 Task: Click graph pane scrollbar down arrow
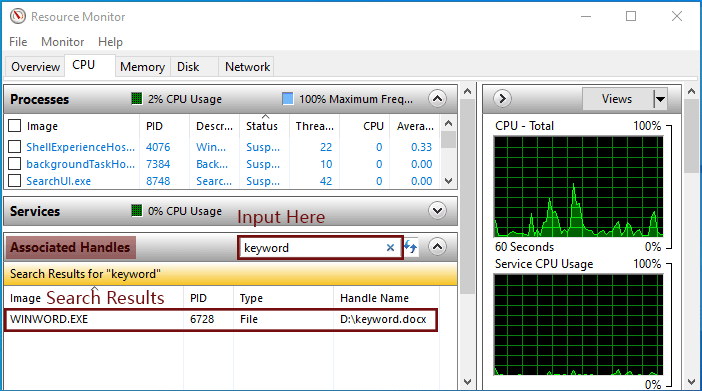tap(691, 382)
